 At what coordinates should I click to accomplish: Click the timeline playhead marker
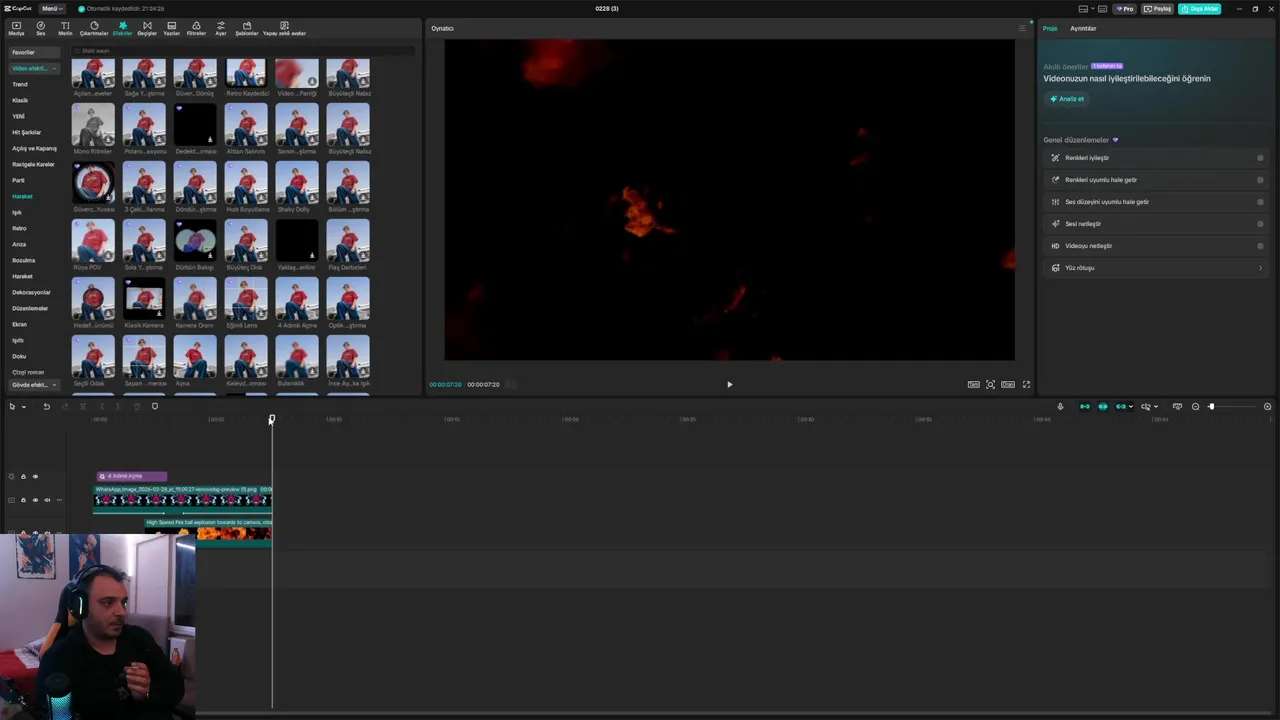[271, 419]
